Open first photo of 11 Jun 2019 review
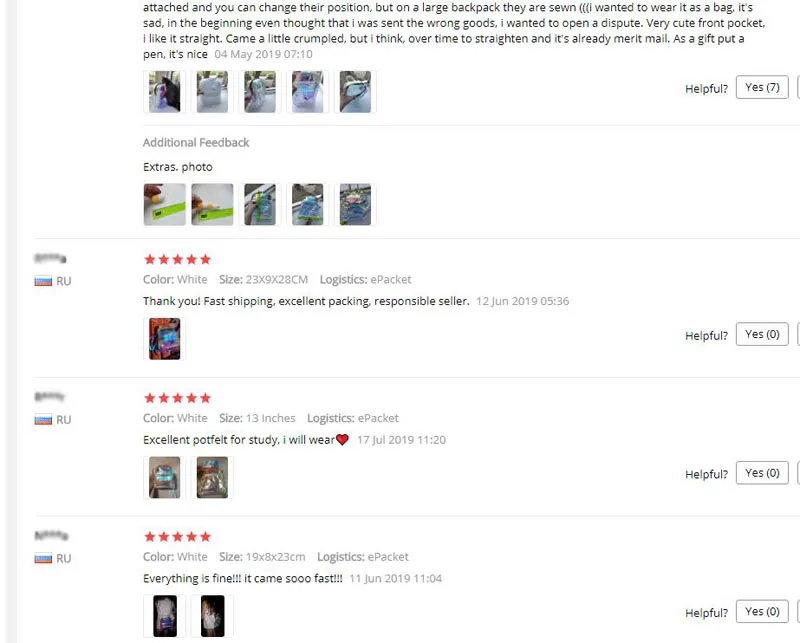Viewport: 800px width, 643px height. pyautogui.click(x=164, y=616)
